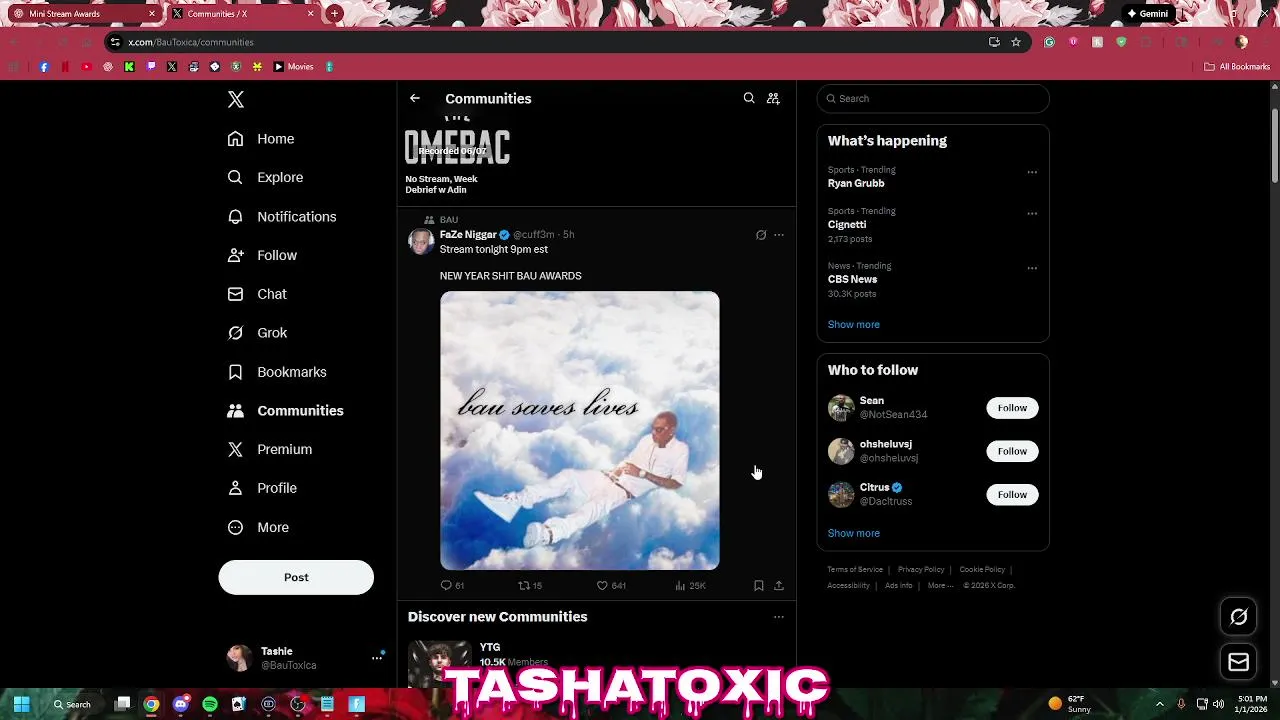Open the BAU community label on the post
1280x720 pixels.
(x=449, y=220)
